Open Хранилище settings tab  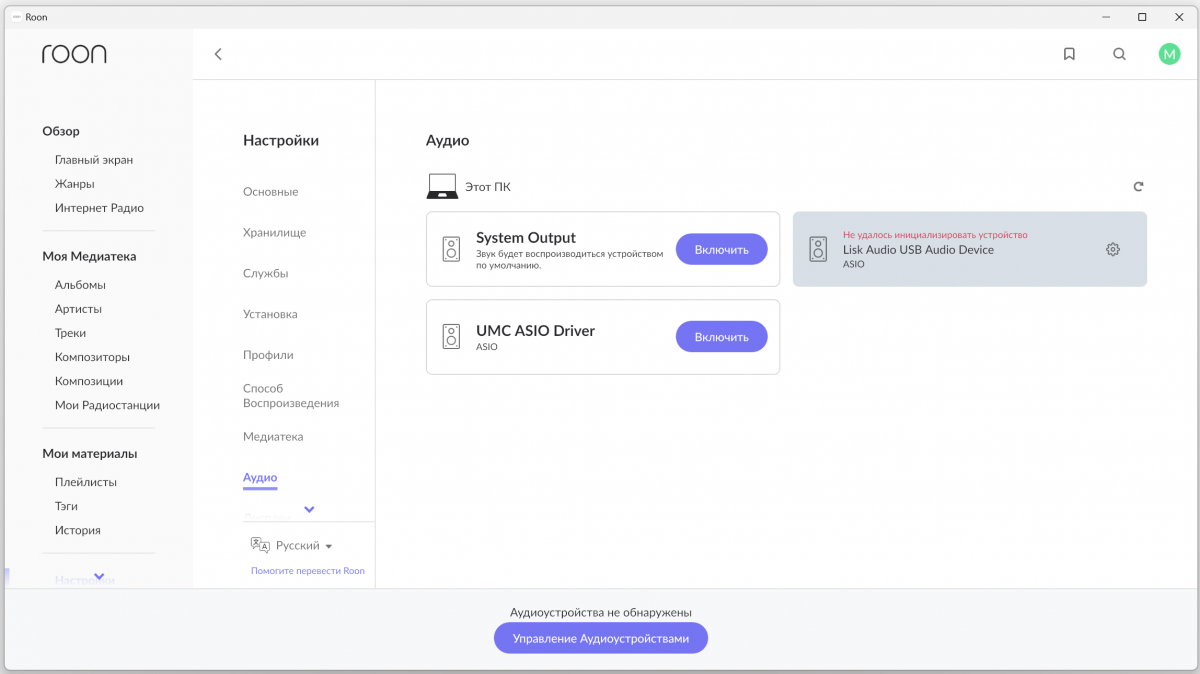(x=275, y=233)
